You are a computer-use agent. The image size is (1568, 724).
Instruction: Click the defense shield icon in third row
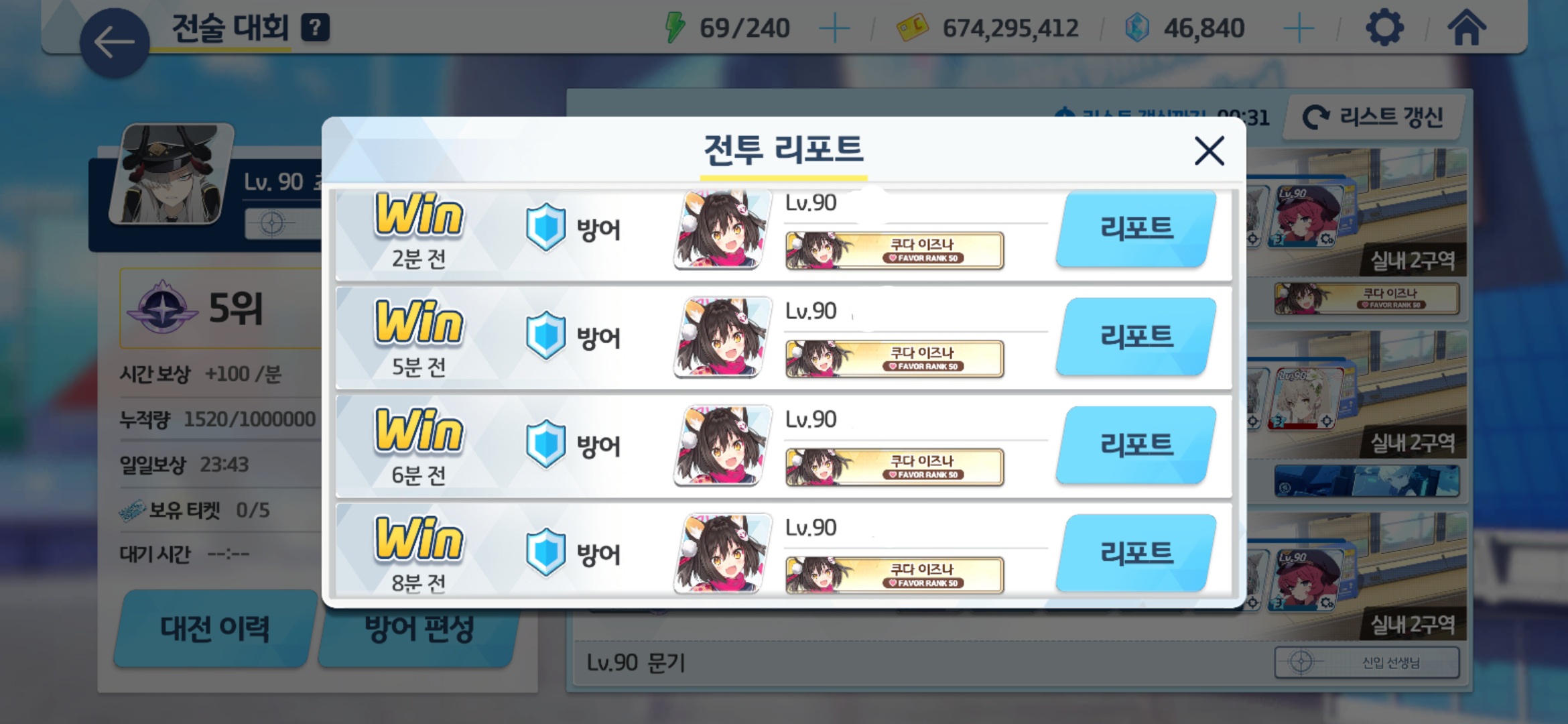[545, 444]
